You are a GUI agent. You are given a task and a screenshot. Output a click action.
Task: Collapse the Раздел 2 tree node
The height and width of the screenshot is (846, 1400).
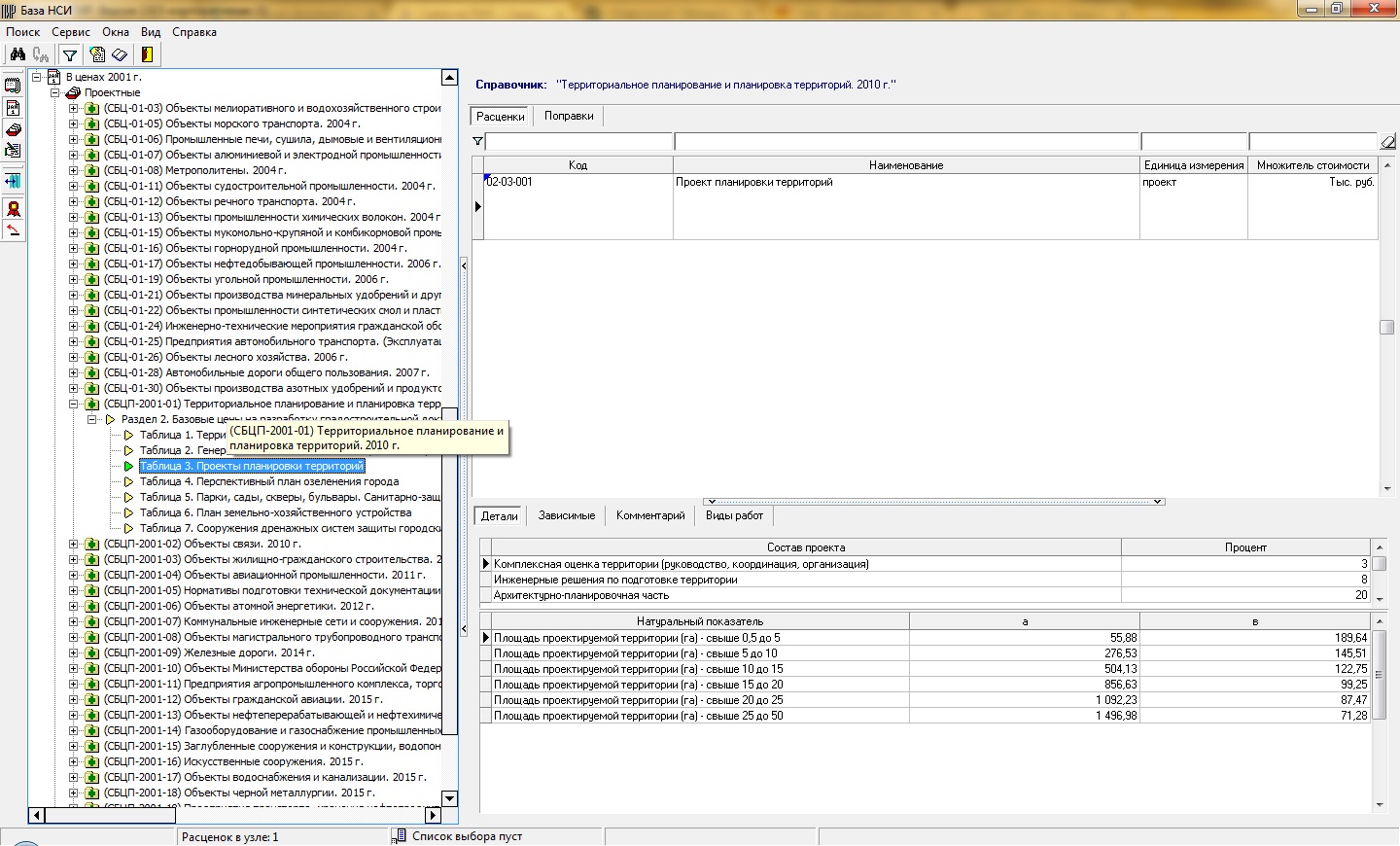point(92,419)
